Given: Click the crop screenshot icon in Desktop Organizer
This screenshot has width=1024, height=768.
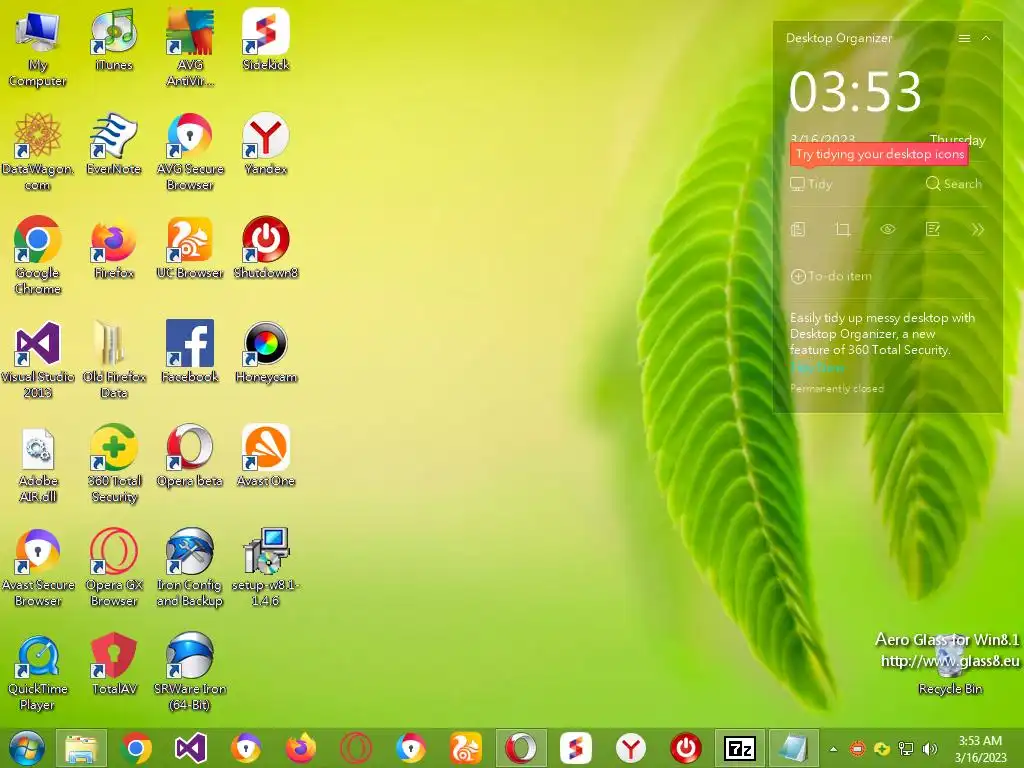Looking at the screenshot, I should [842, 229].
